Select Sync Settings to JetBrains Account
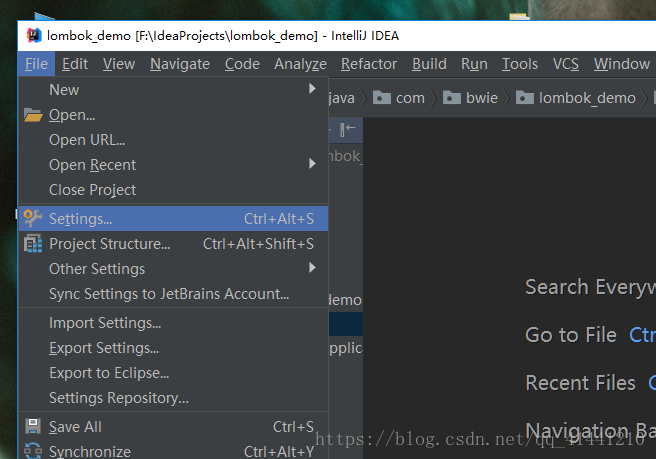Image resolution: width=656 pixels, height=459 pixels. 173,294
